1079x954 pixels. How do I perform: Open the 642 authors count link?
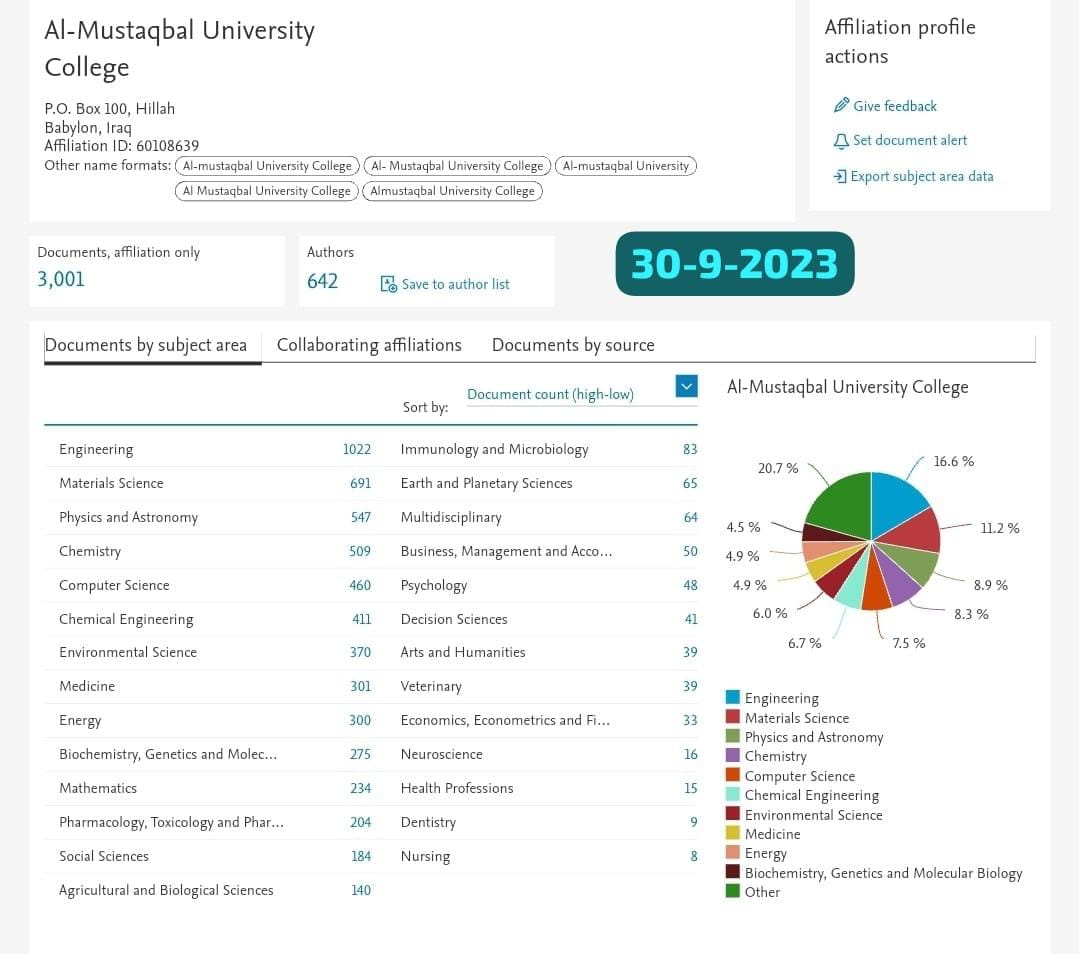[322, 282]
